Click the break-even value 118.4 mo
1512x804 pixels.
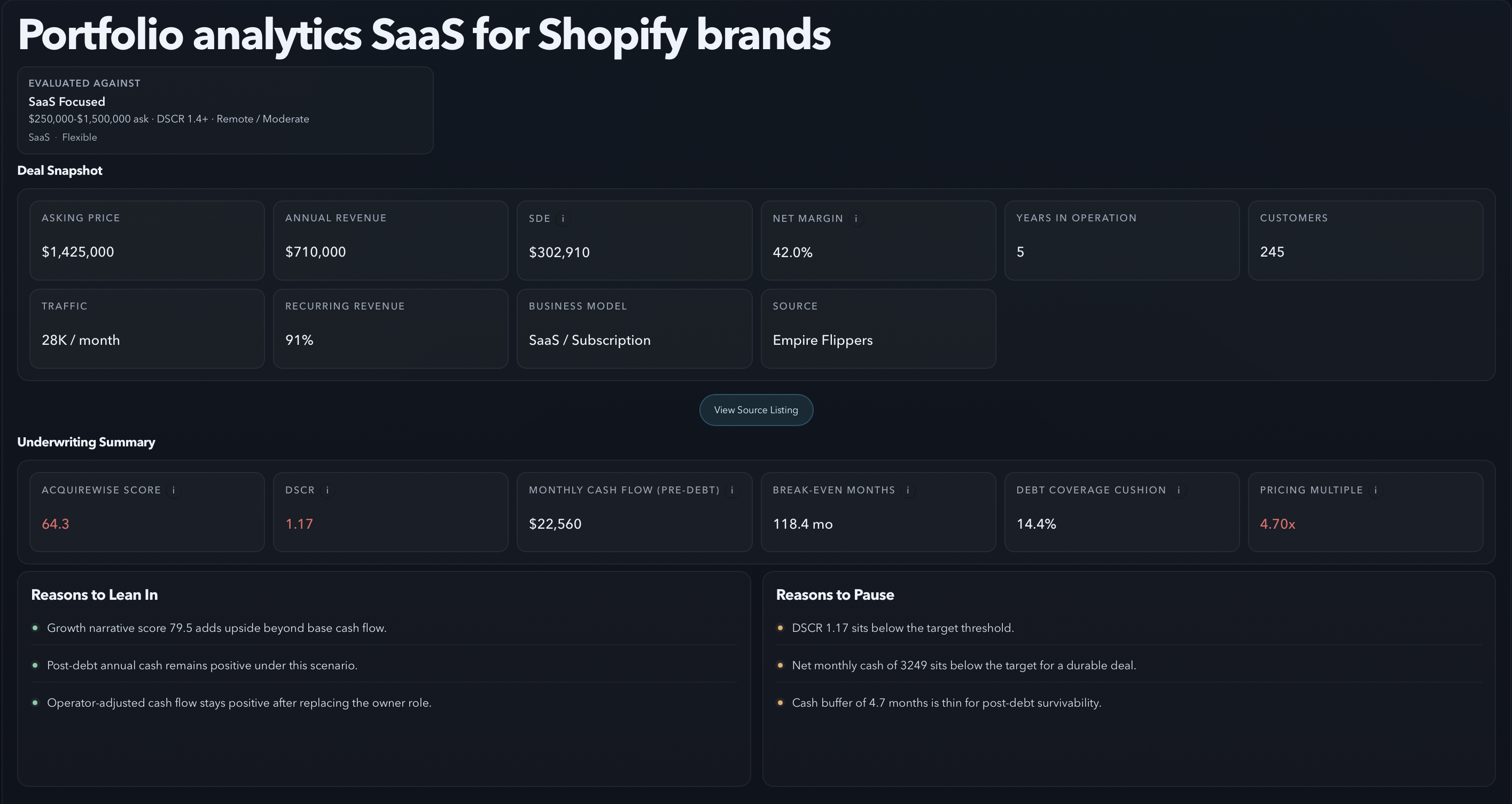pos(802,524)
